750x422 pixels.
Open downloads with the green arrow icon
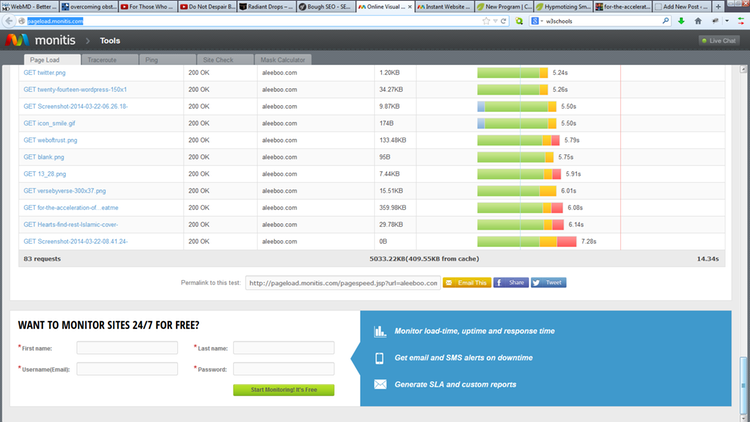click(682, 21)
